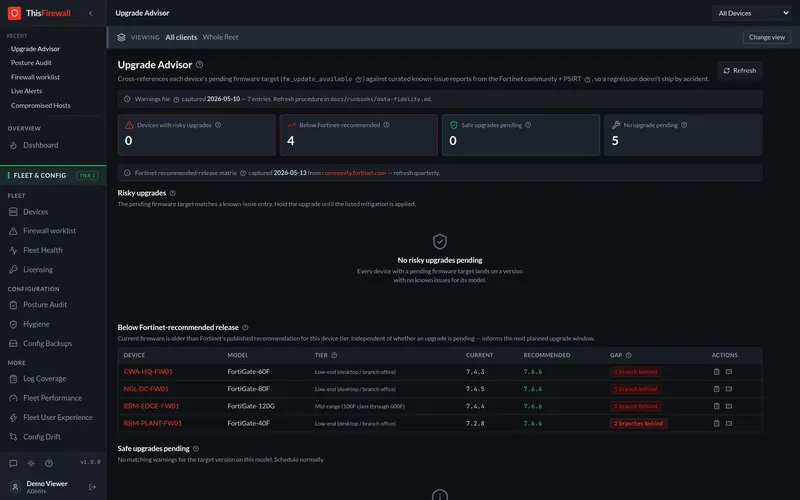Open Upgrade Advisor in the Recent list
800x500 pixels.
coord(35,49)
